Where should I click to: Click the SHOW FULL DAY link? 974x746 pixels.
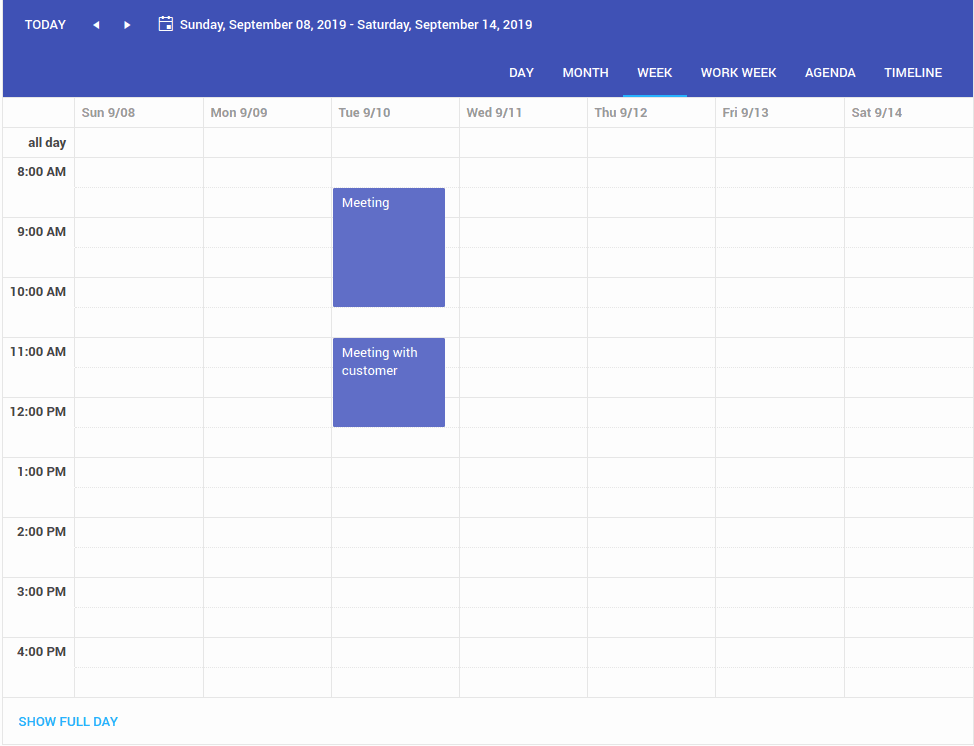click(x=68, y=722)
